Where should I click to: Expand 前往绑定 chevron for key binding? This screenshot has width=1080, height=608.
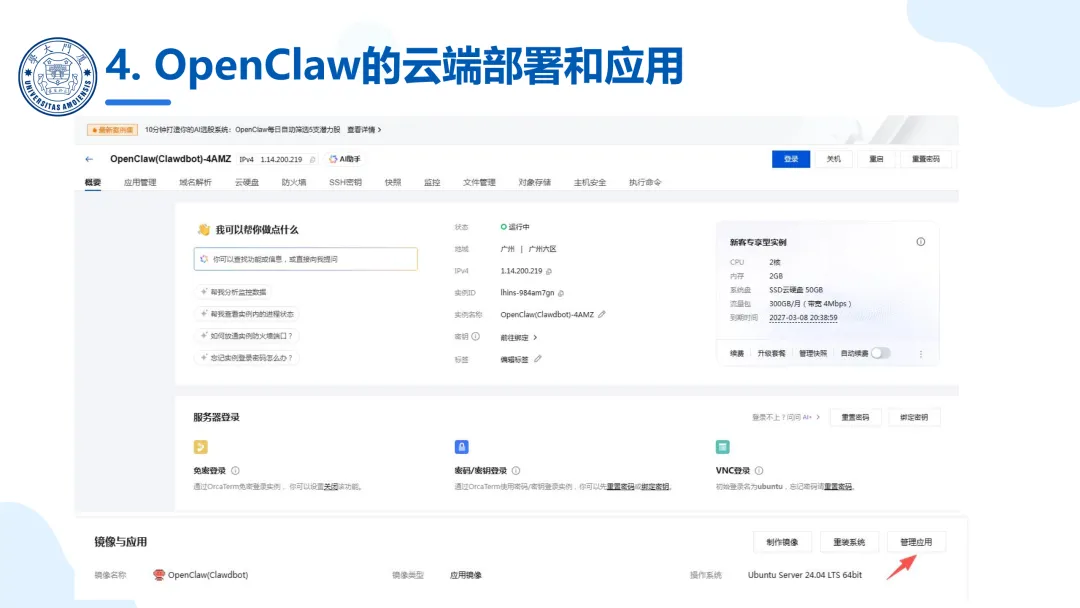tap(535, 337)
